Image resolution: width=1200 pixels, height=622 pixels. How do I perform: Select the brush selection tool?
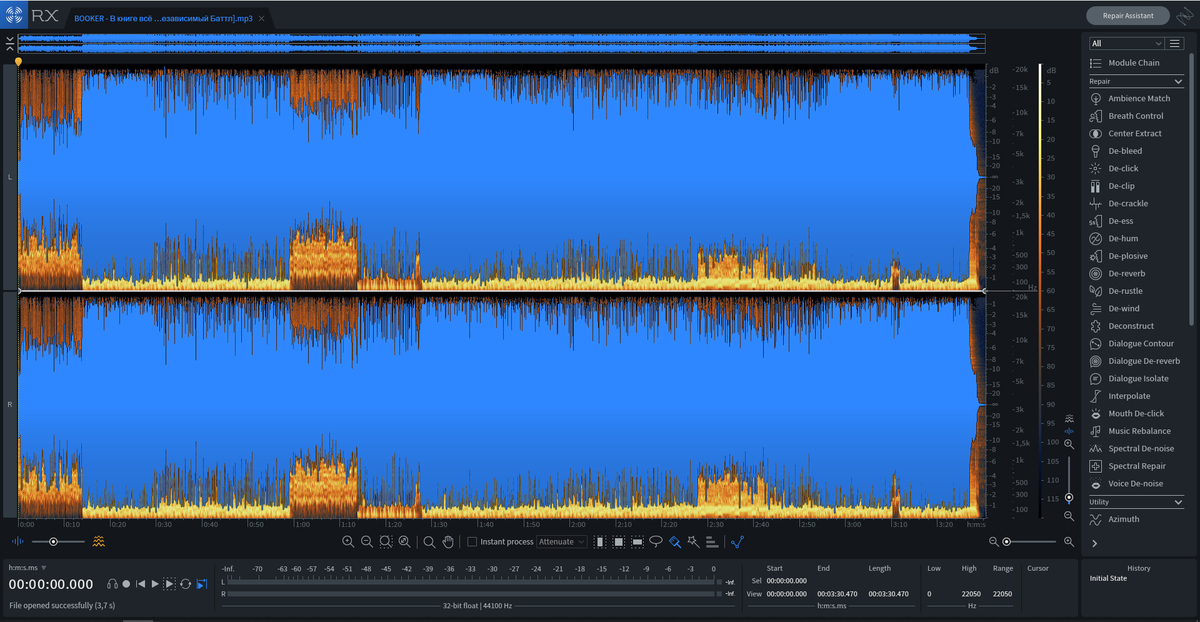675,541
